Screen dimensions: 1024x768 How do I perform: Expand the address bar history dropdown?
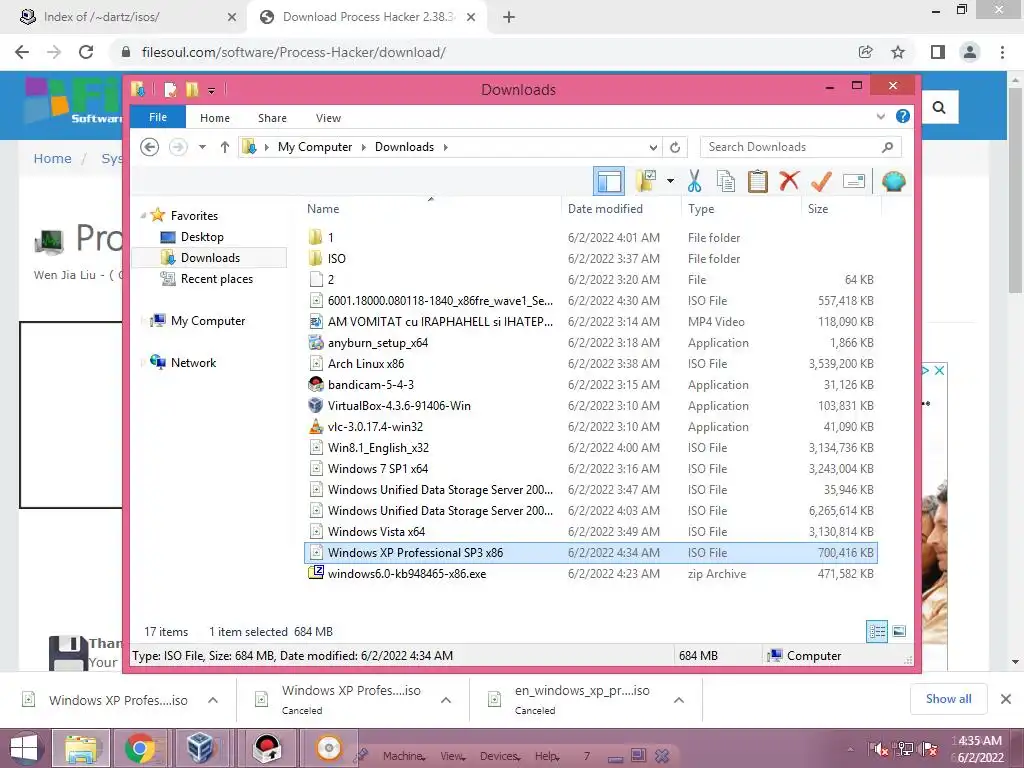[653, 147]
